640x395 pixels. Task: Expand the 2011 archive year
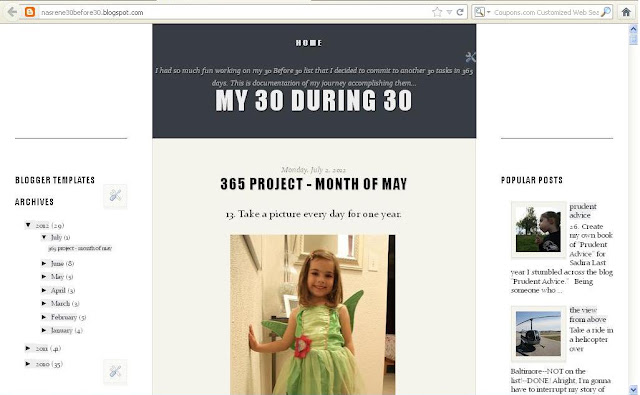[28, 348]
